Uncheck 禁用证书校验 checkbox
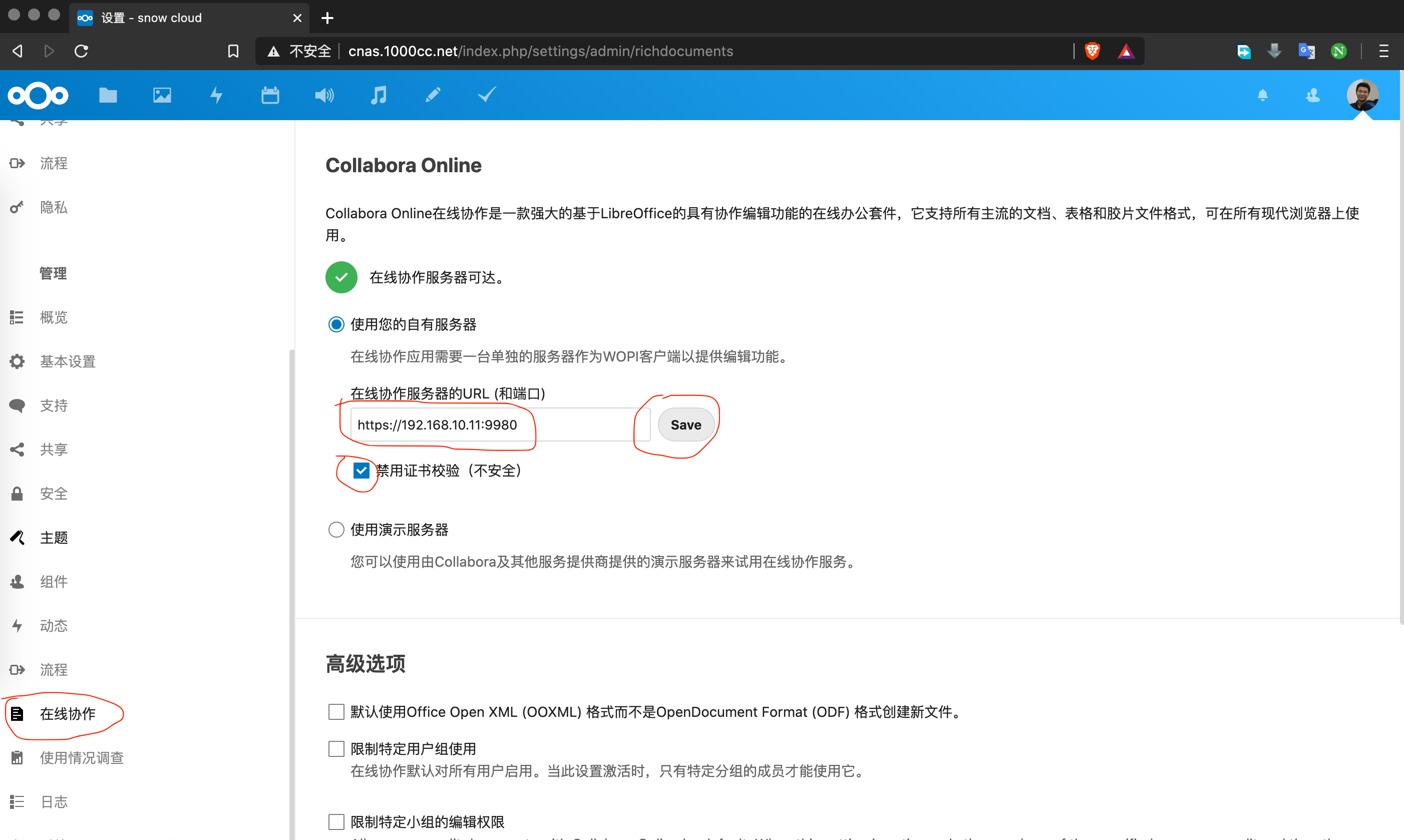The height and width of the screenshot is (840, 1404). (x=361, y=471)
